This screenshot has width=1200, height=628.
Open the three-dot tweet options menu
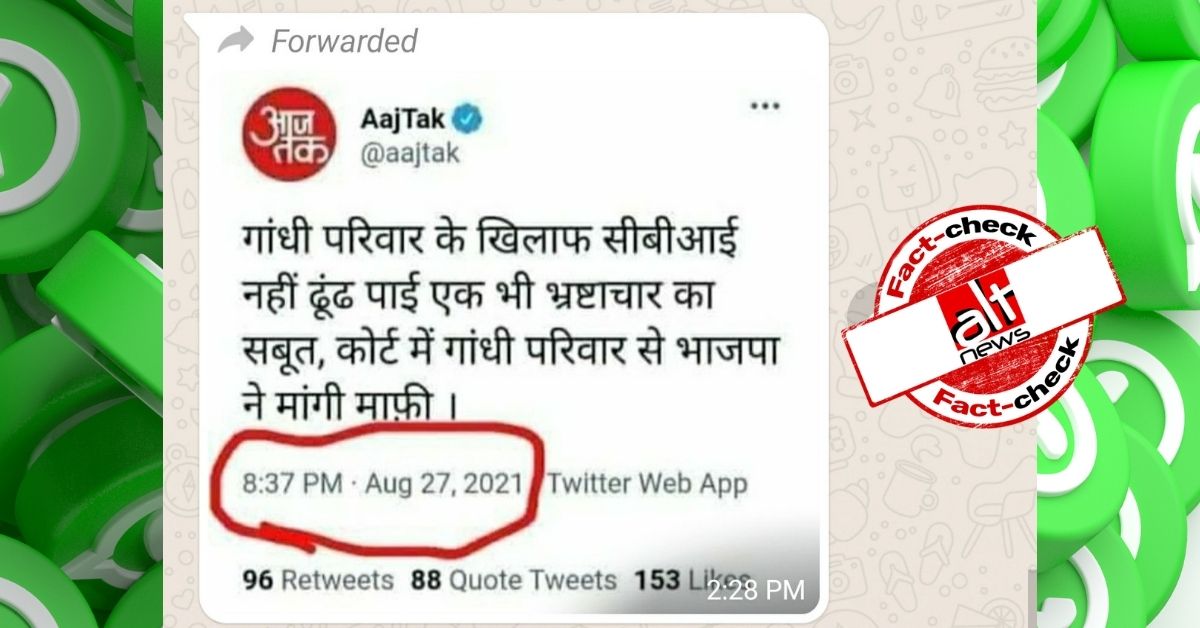(x=766, y=104)
